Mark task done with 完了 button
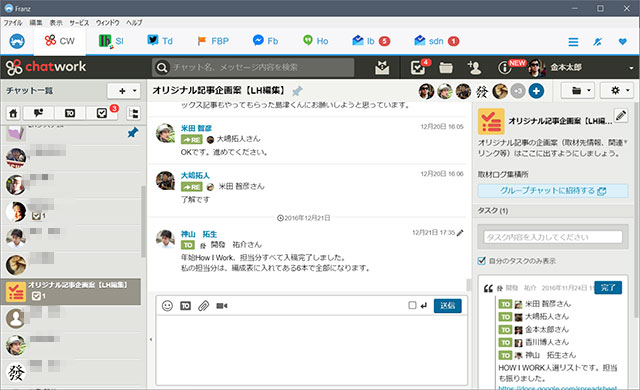The image size is (640, 390). (608, 288)
